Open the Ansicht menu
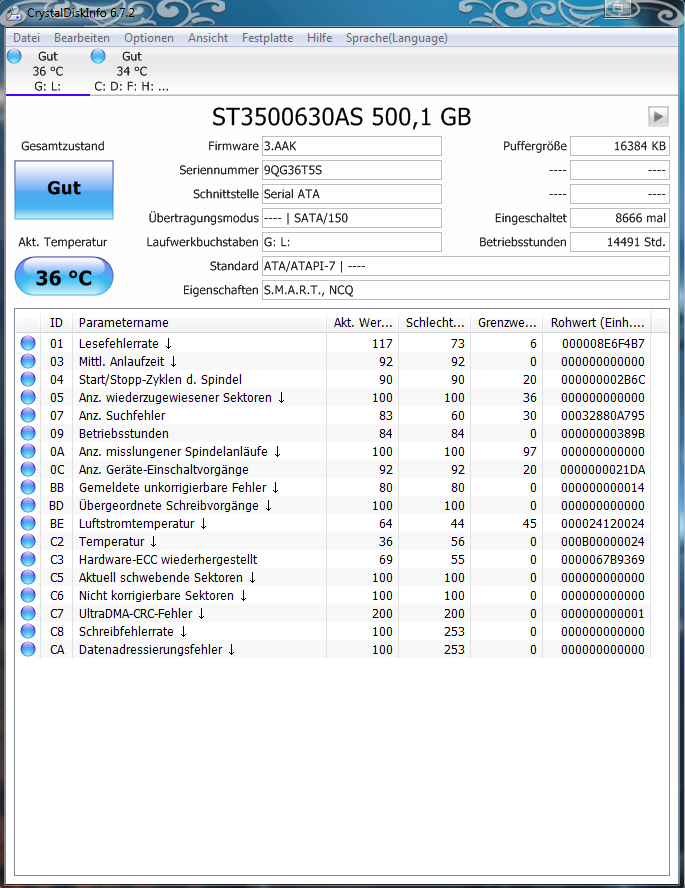The image size is (685, 888). pos(208,38)
